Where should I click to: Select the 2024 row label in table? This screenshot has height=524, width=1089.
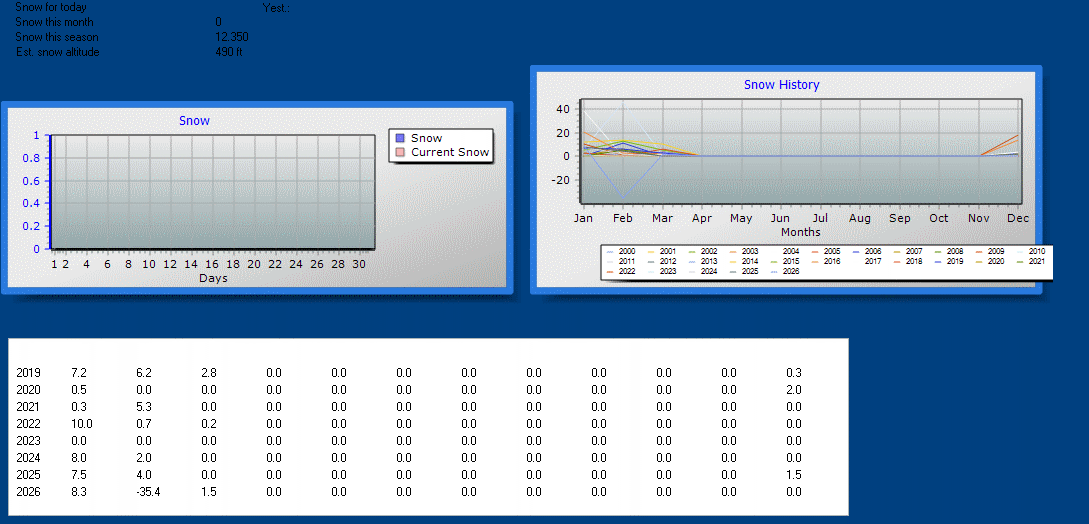click(x=28, y=458)
